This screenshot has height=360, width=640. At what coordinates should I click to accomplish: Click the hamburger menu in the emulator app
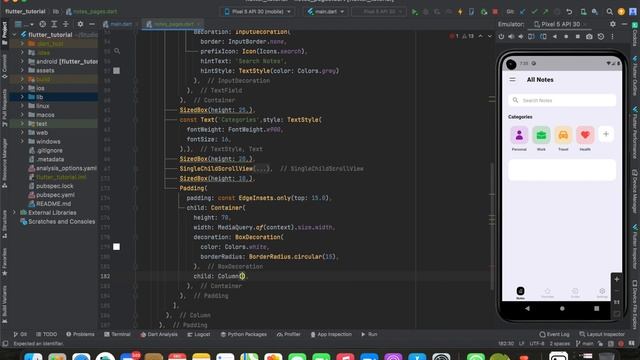[512, 80]
